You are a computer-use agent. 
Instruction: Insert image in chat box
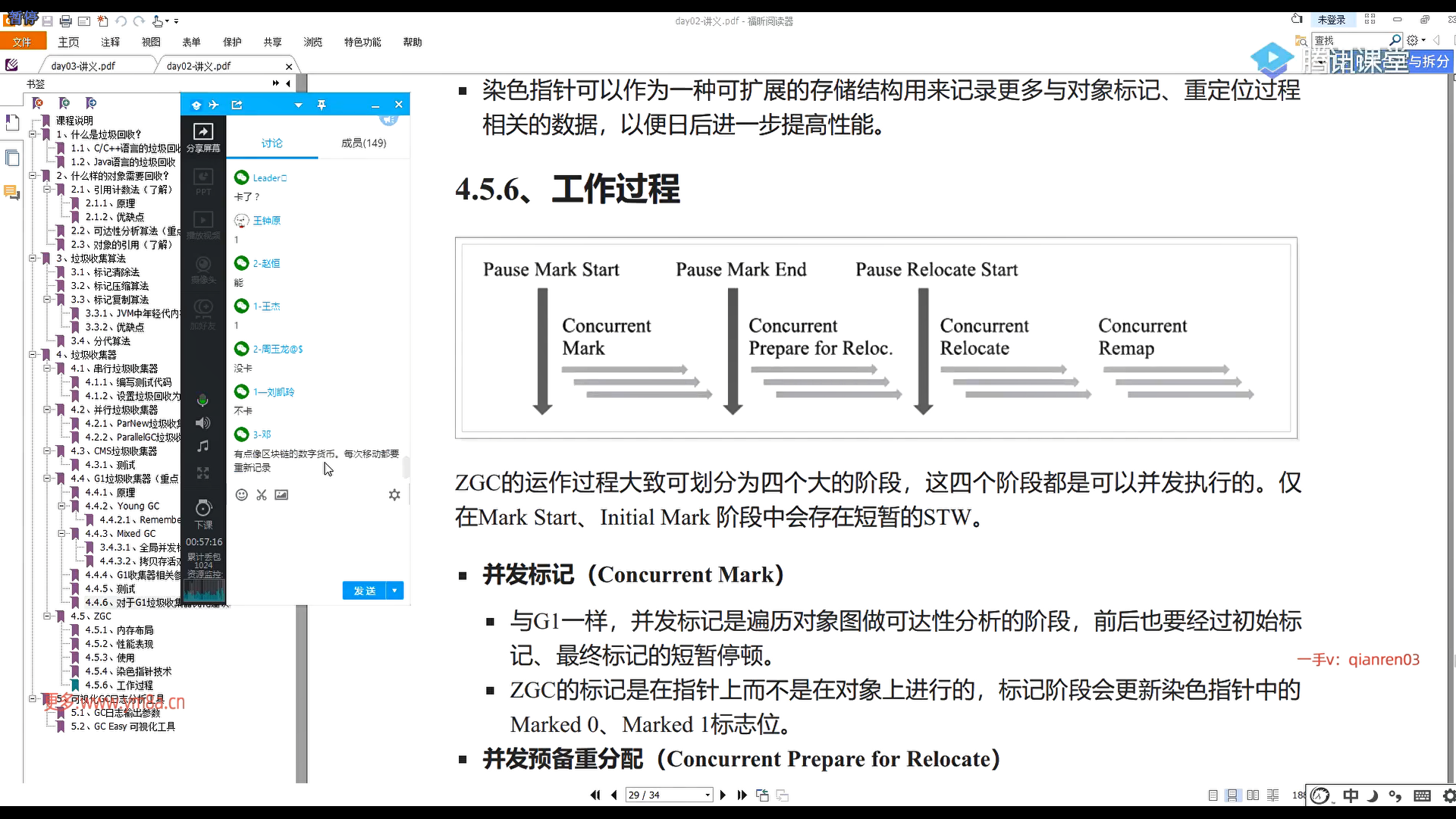click(x=281, y=495)
